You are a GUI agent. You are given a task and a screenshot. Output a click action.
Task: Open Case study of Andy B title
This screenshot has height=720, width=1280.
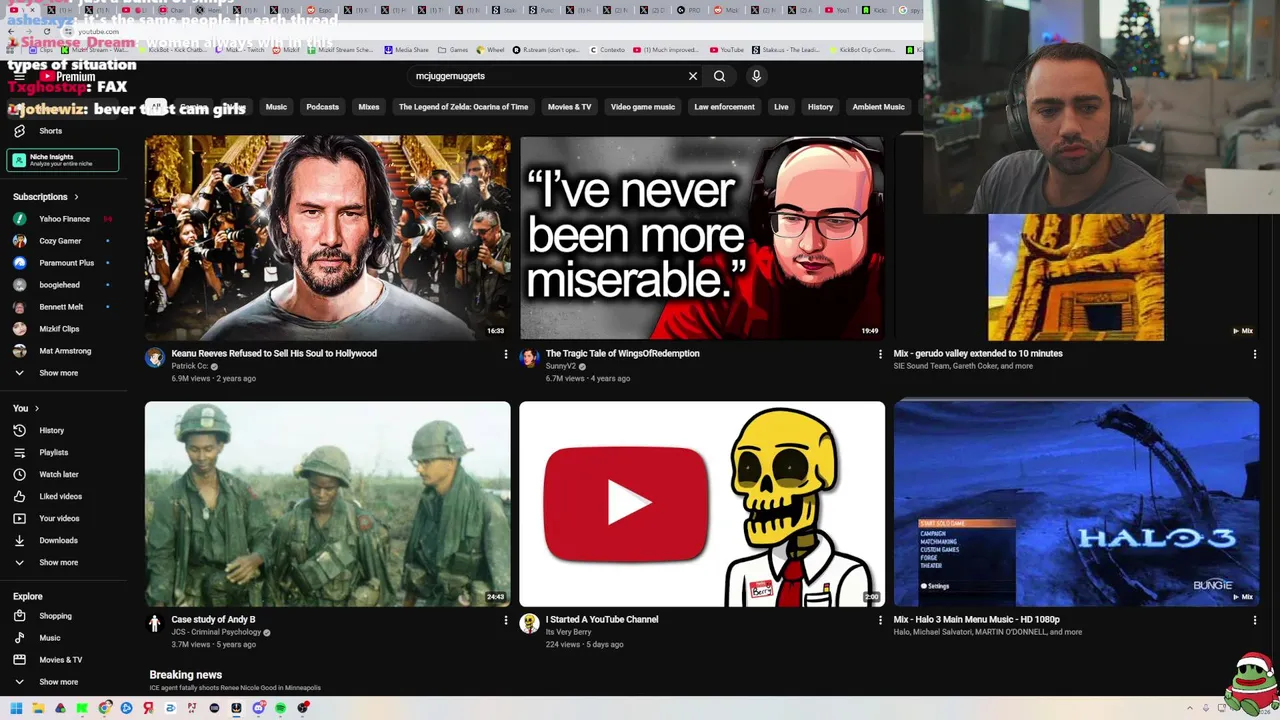(213, 619)
